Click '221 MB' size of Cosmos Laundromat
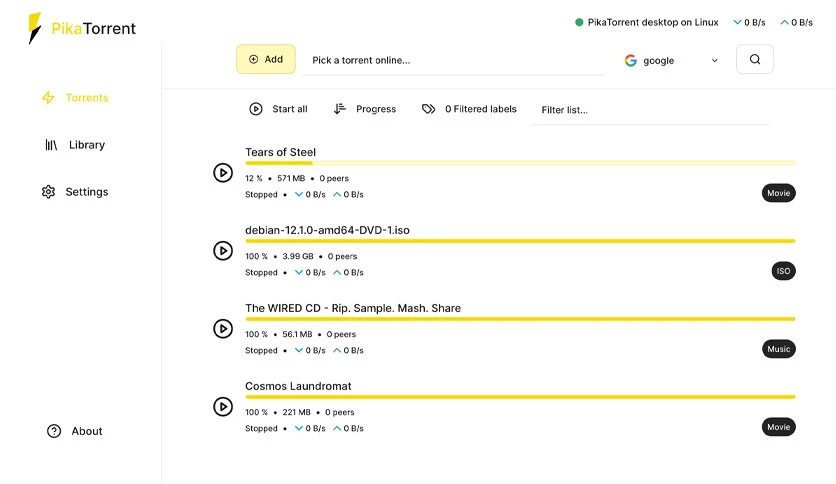The width and height of the screenshot is (836, 484). (296, 412)
